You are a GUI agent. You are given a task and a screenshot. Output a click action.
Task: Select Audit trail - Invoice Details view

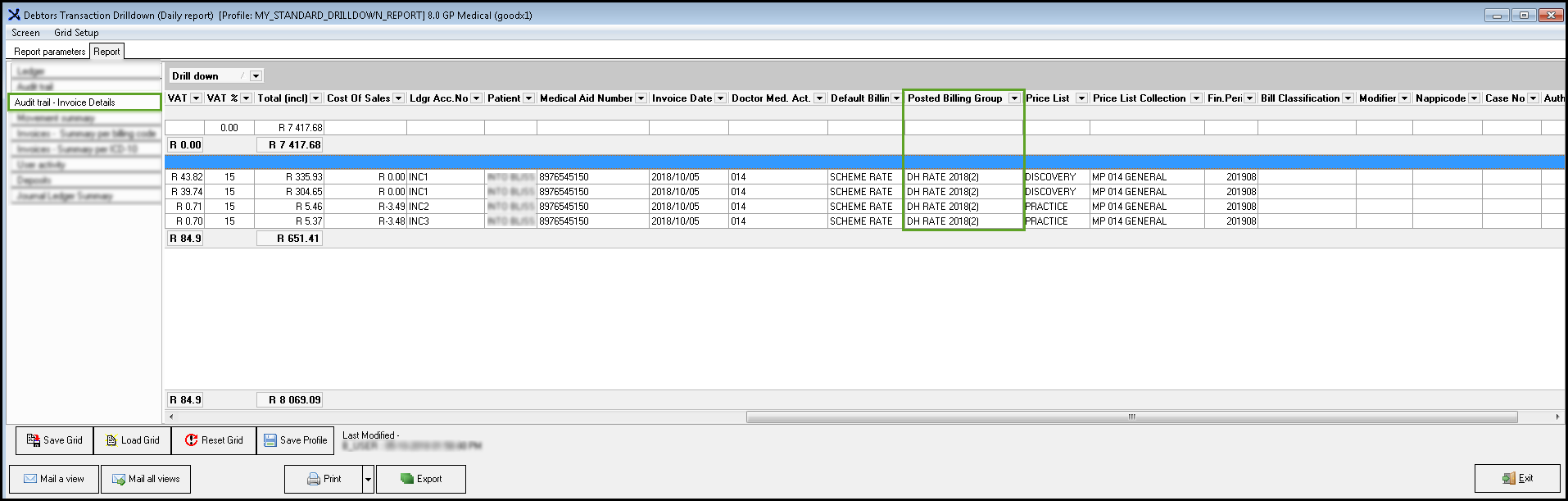[84, 102]
